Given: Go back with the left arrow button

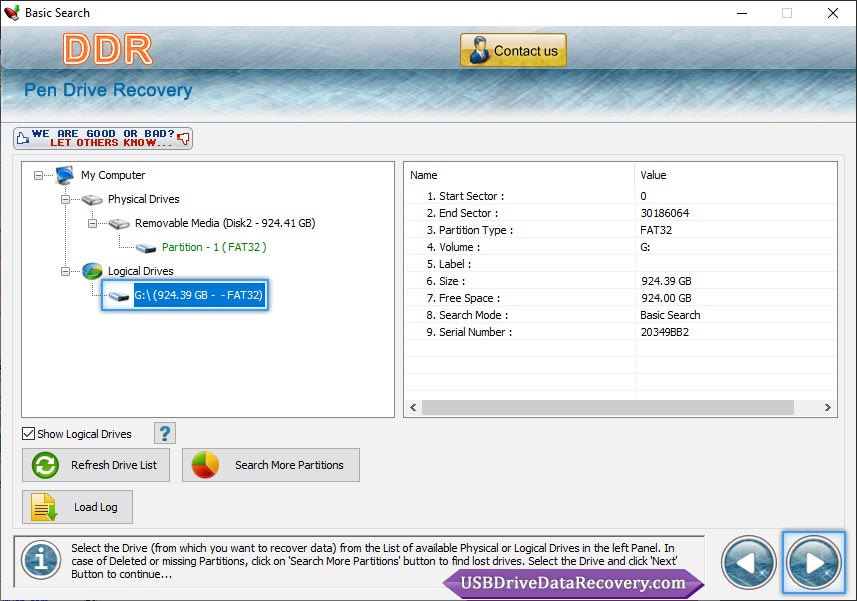Looking at the screenshot, I should point(748,563).
